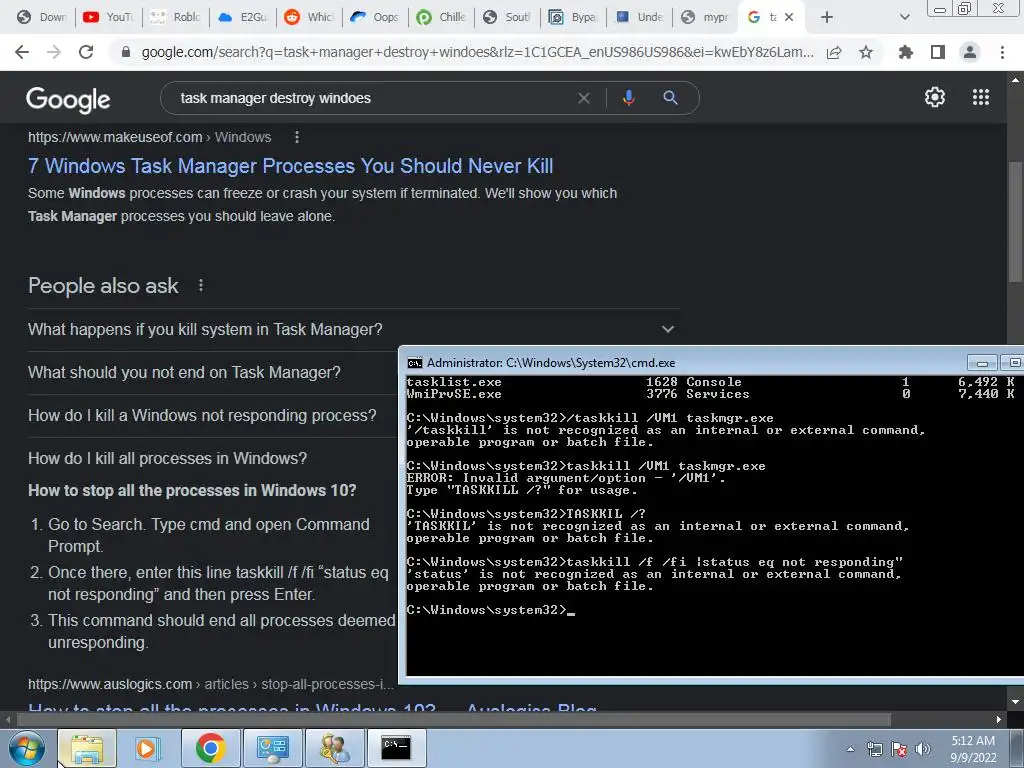Clear the Google search box with the X

tap(584, 98)
